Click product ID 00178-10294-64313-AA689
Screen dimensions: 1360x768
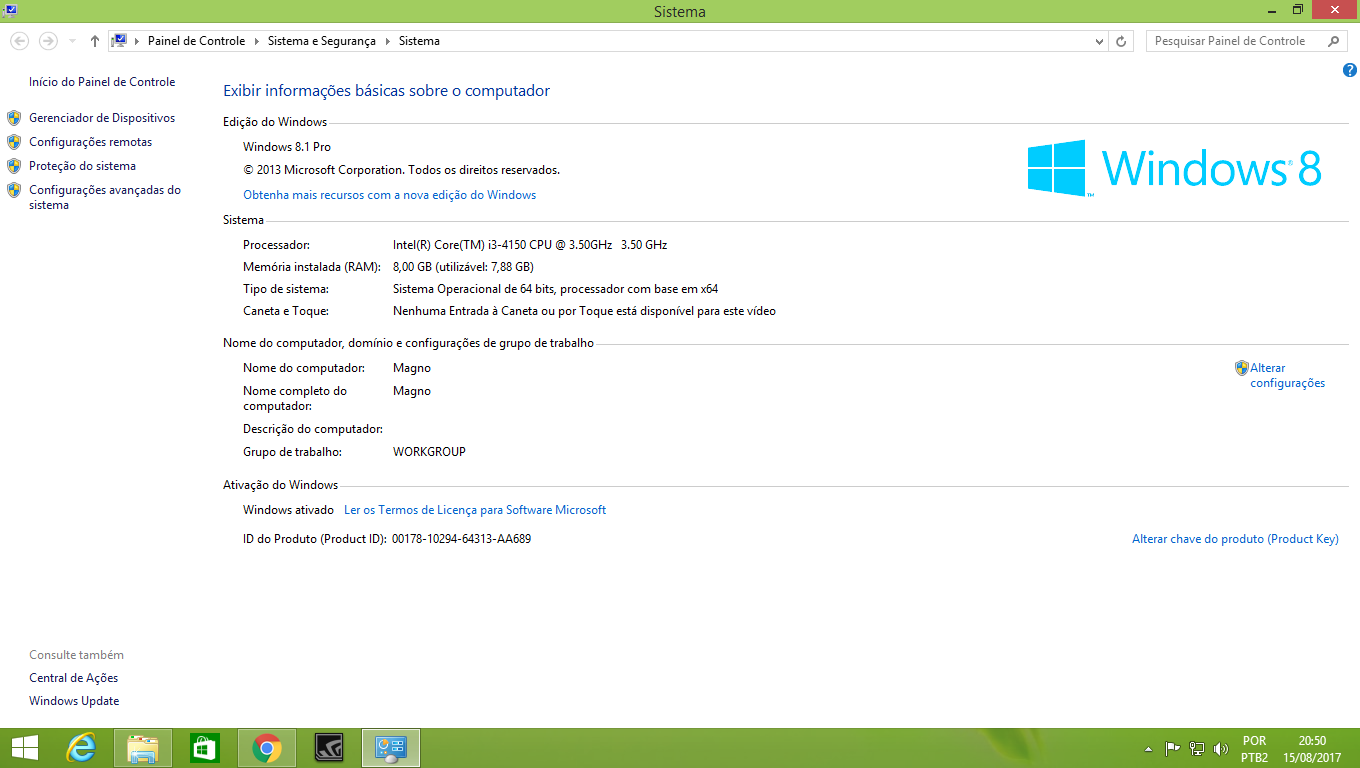461,539
